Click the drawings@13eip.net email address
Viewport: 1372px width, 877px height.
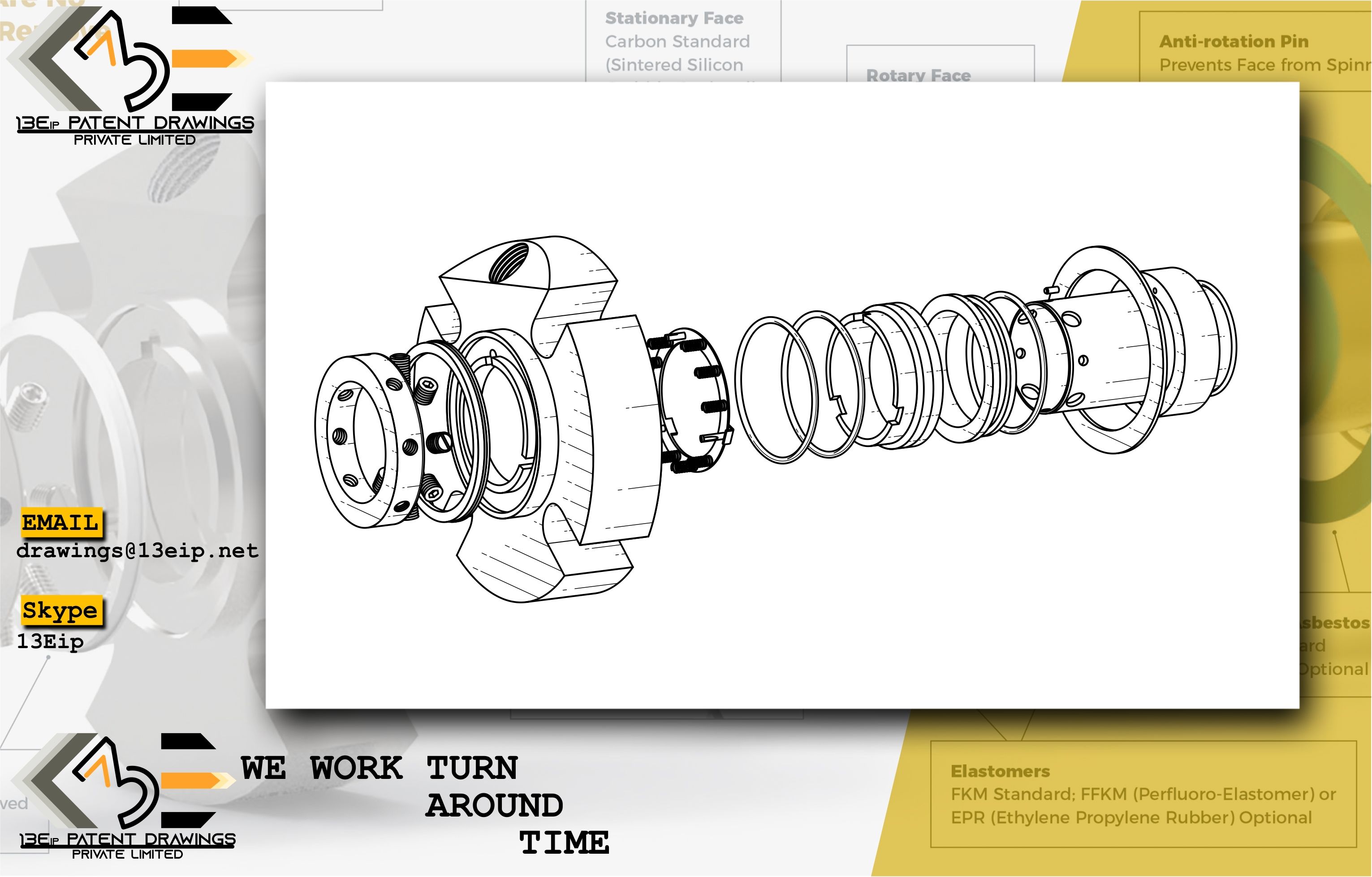pos(137,550)
